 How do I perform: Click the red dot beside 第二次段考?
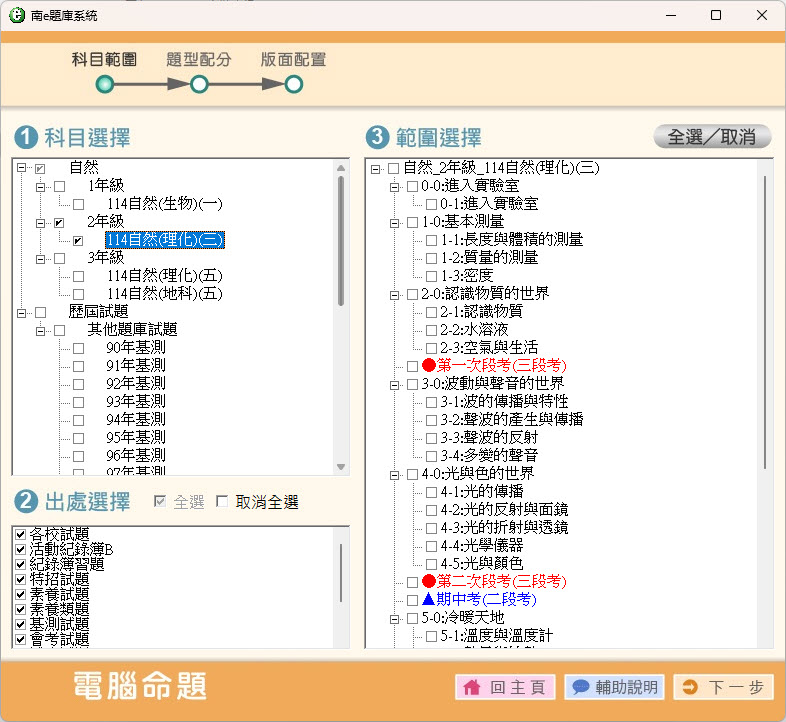429,581
